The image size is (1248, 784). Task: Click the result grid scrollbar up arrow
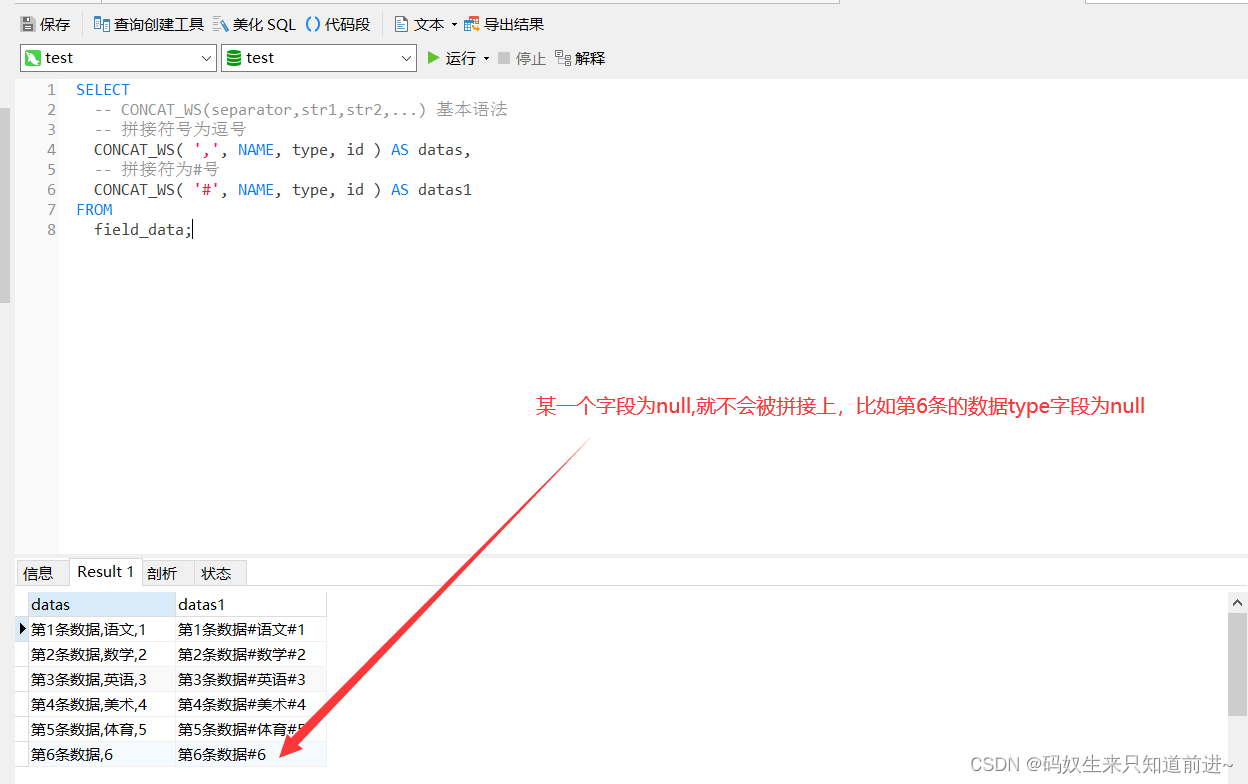point(1237,601)
